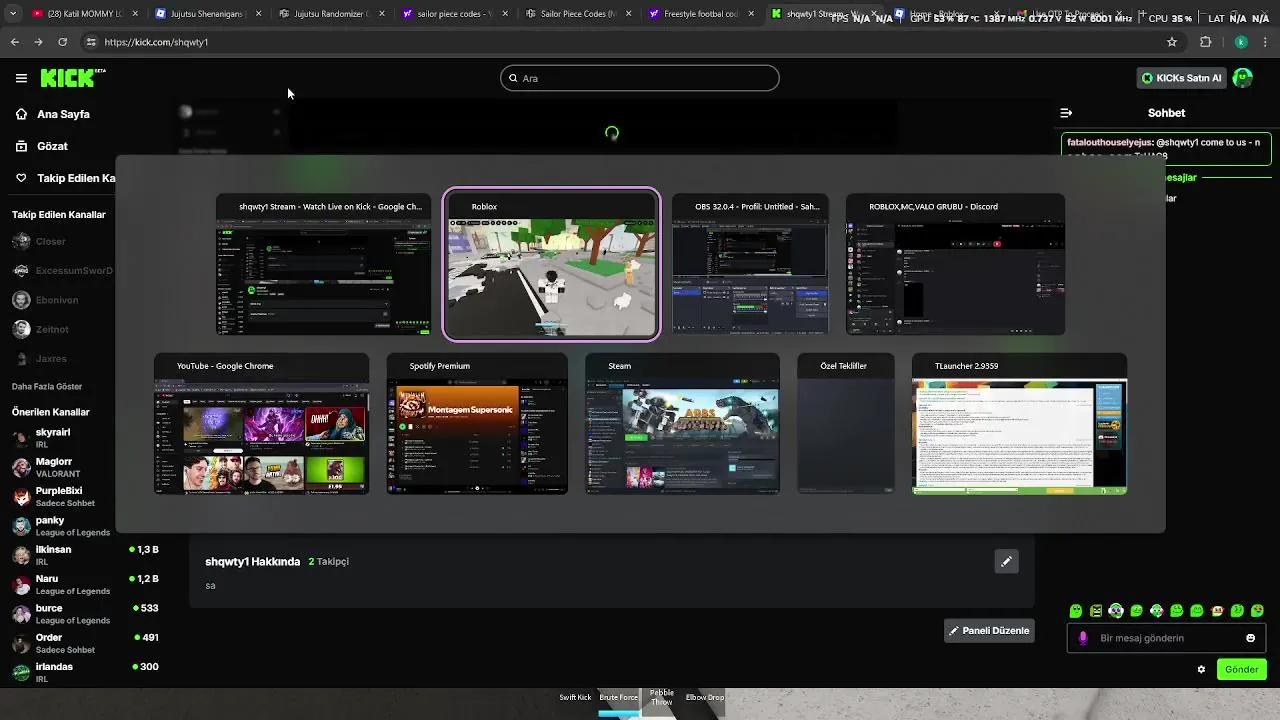The height and width of the screenshot is (720, 1280).
Task: Open the ilkinsan IRL channel
Action: pyautogui.click(x=85, y=555)
